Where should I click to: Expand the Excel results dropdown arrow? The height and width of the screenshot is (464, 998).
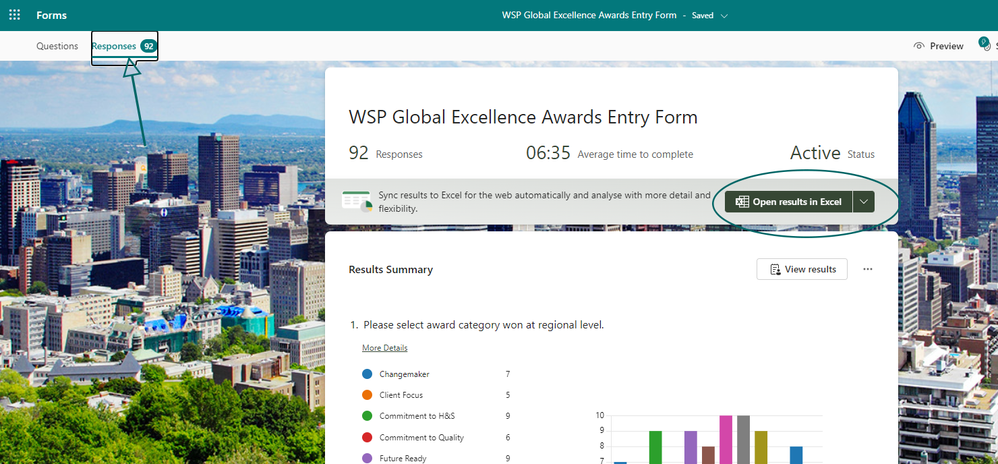pos(863,202)
